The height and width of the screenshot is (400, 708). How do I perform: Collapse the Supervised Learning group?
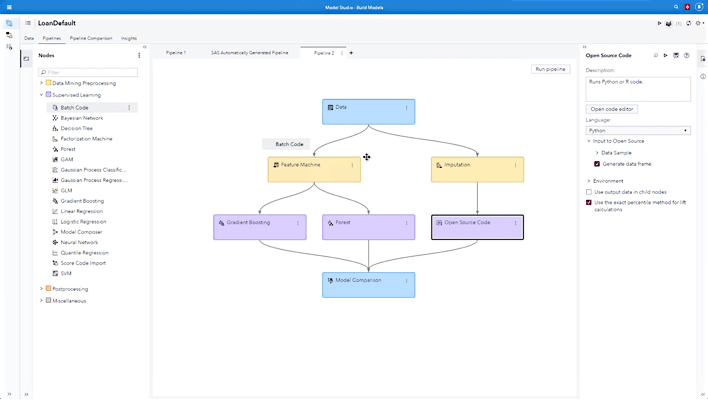pos(42,95)
